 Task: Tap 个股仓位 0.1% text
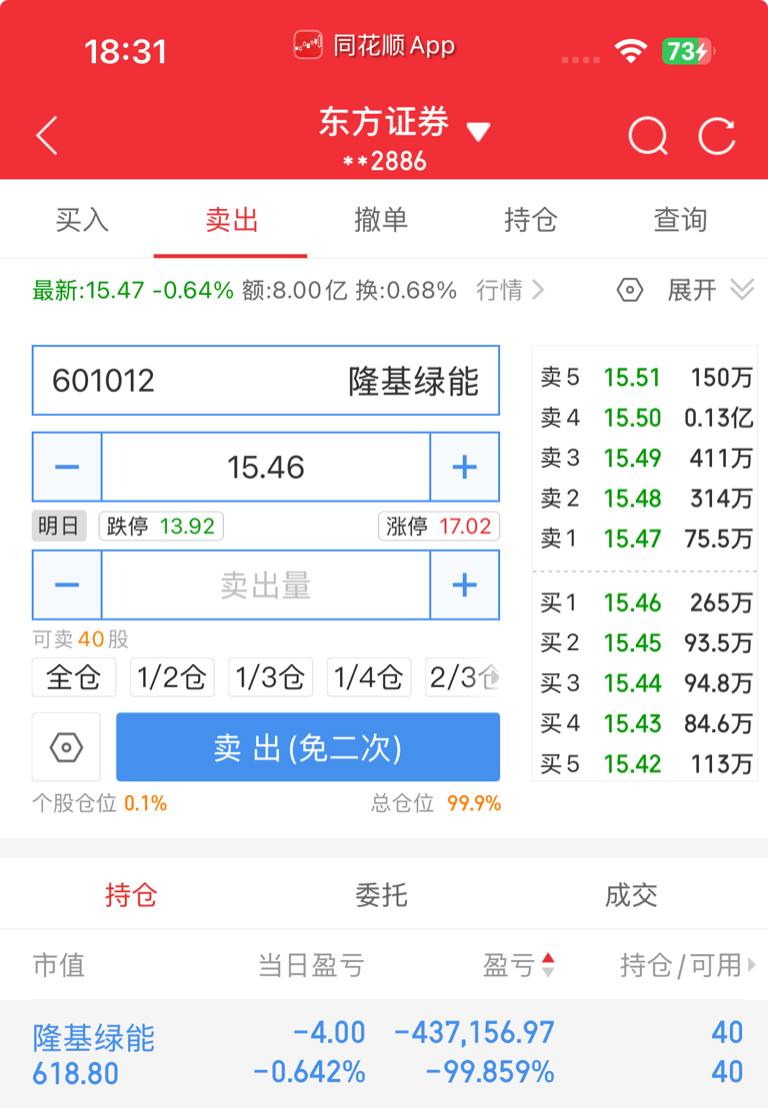[100, 803]
